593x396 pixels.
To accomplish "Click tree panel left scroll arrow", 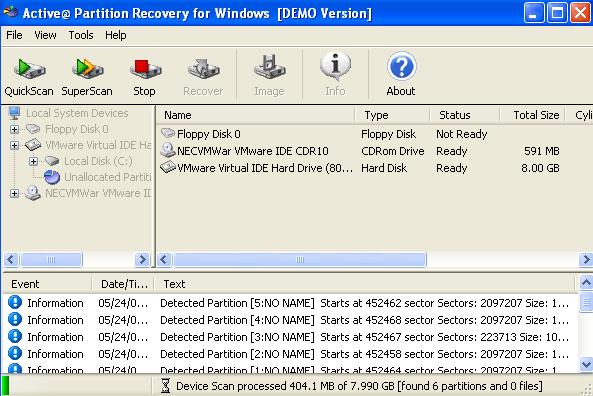I will coord(11,259).
